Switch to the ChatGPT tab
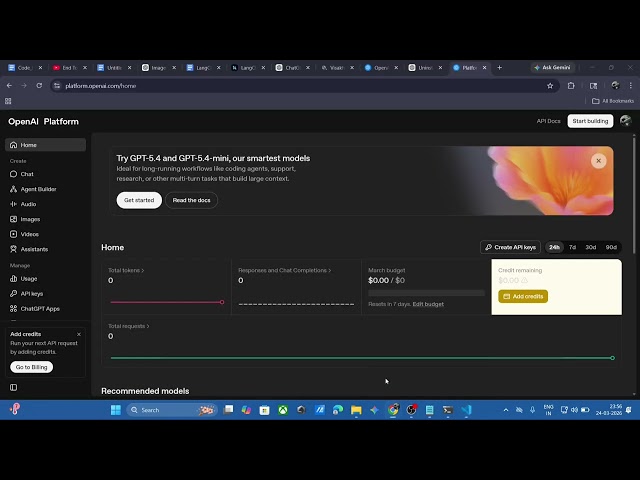The height and width of the screenshot is (480, 640). point(291,68)
